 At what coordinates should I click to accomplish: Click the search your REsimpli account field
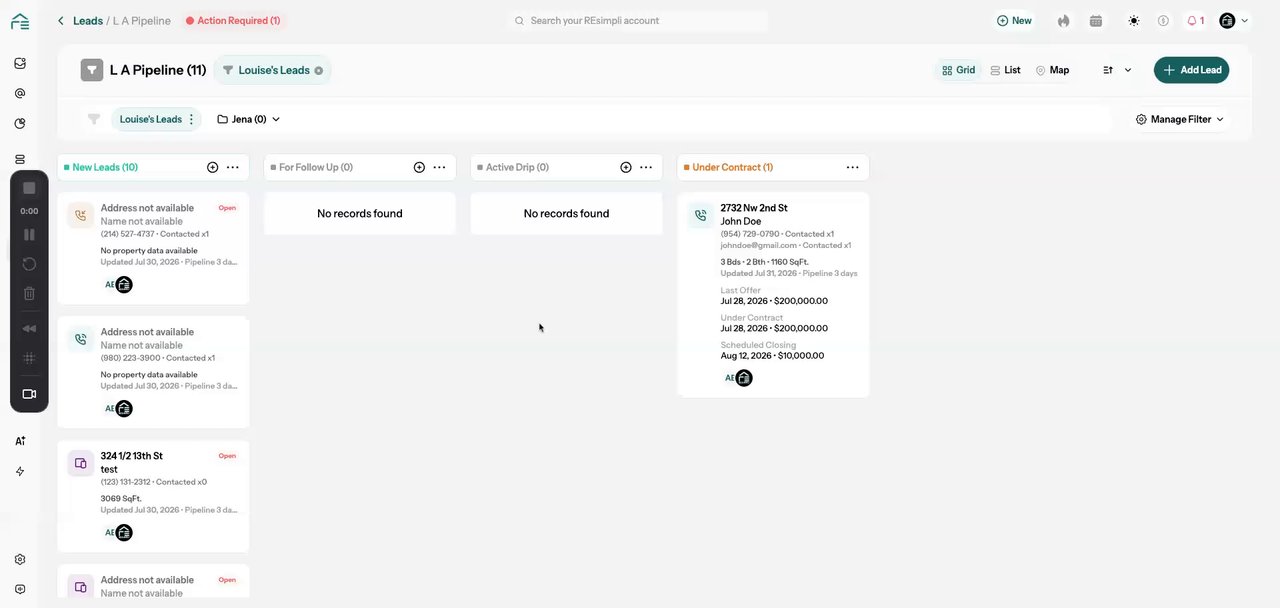[638, 20]
